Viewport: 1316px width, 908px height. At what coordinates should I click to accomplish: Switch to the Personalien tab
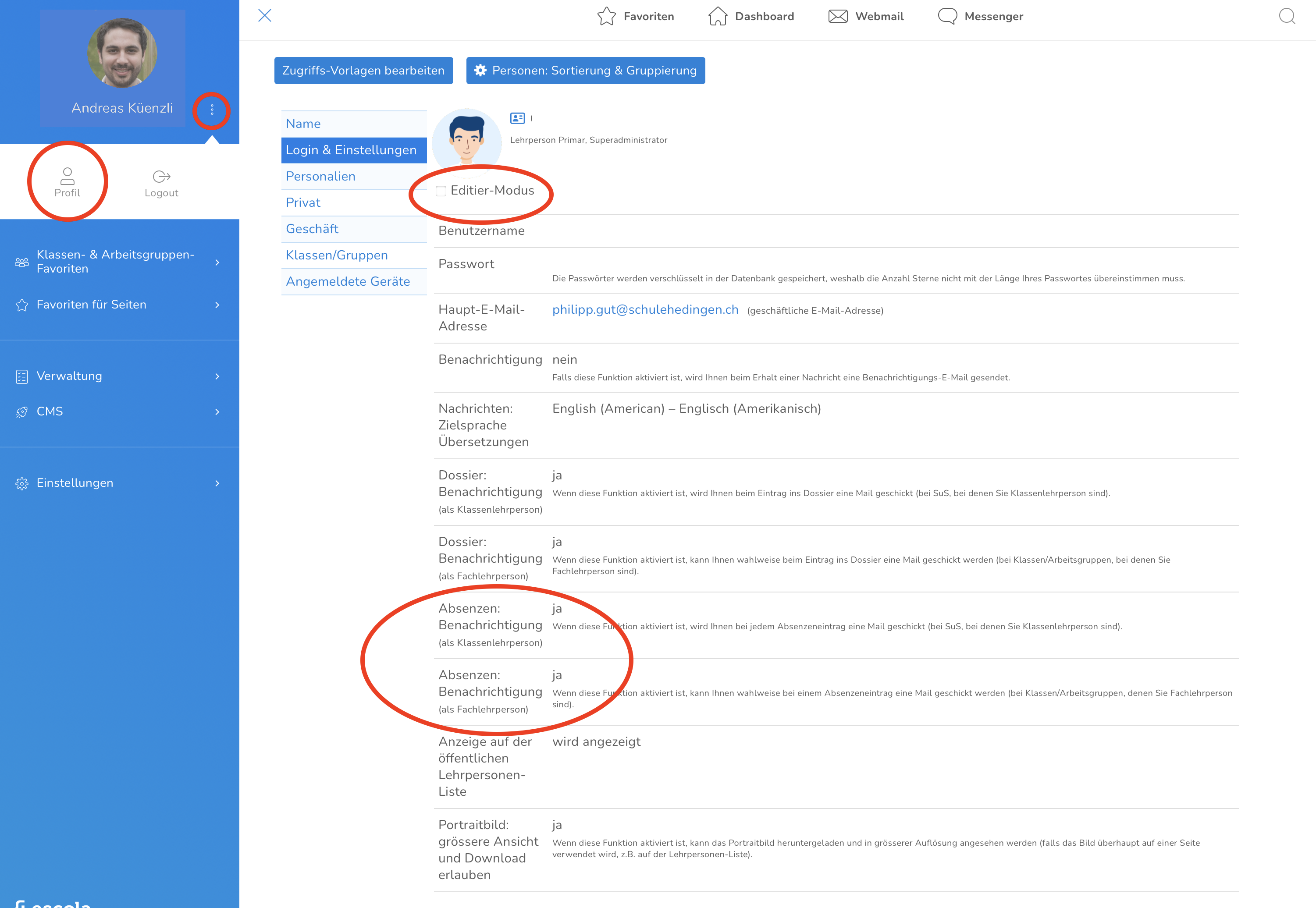(x=320, y=176)
